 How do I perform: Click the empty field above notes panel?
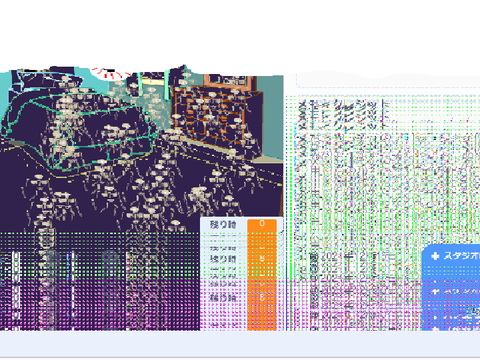point(388,80)
